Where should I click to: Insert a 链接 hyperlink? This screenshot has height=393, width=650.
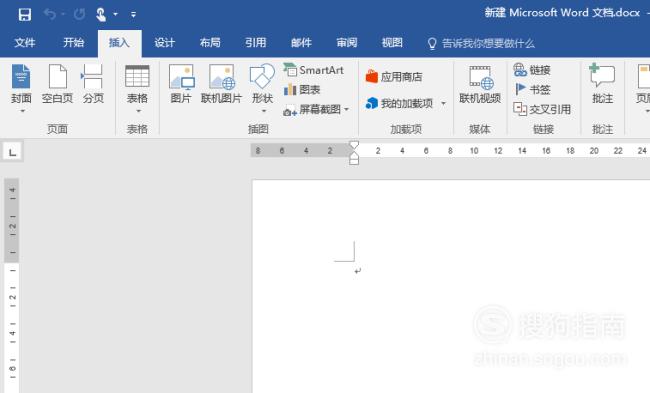(532, 70)
